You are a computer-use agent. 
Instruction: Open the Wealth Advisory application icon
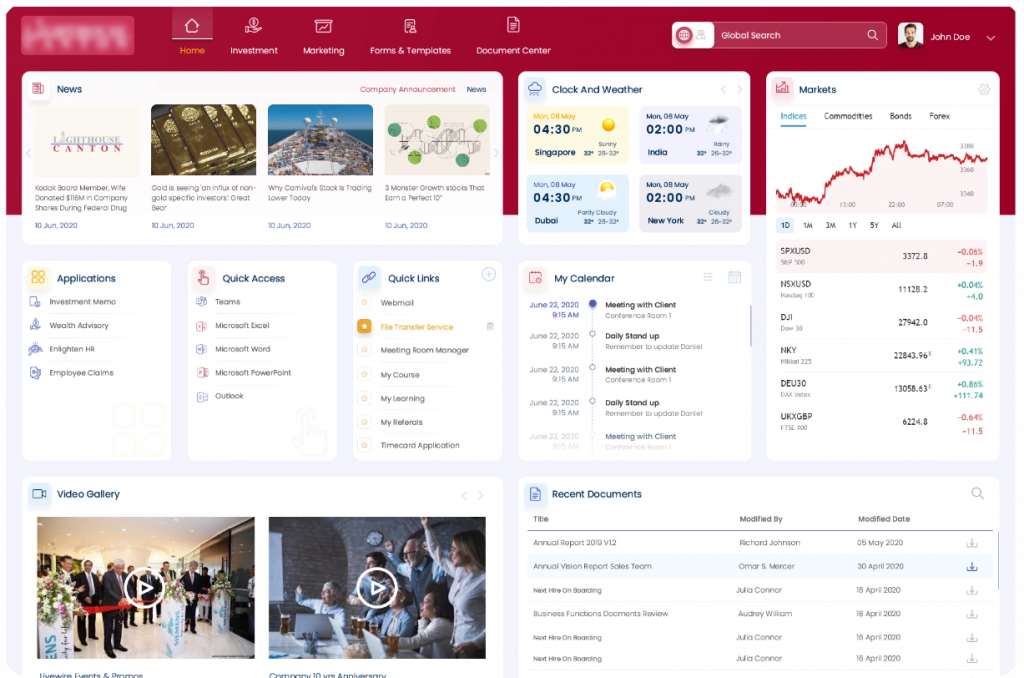tap(35, 325)
